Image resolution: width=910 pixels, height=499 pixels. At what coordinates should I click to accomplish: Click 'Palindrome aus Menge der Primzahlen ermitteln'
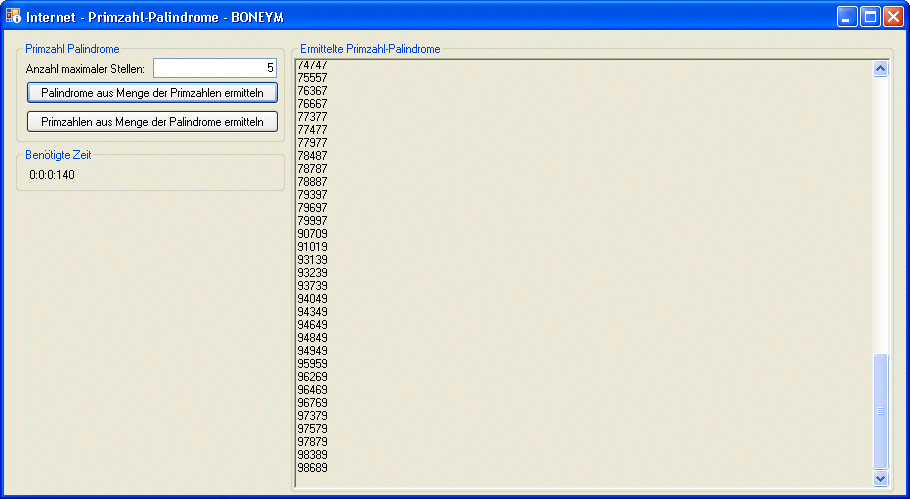(x=152, y=93)
